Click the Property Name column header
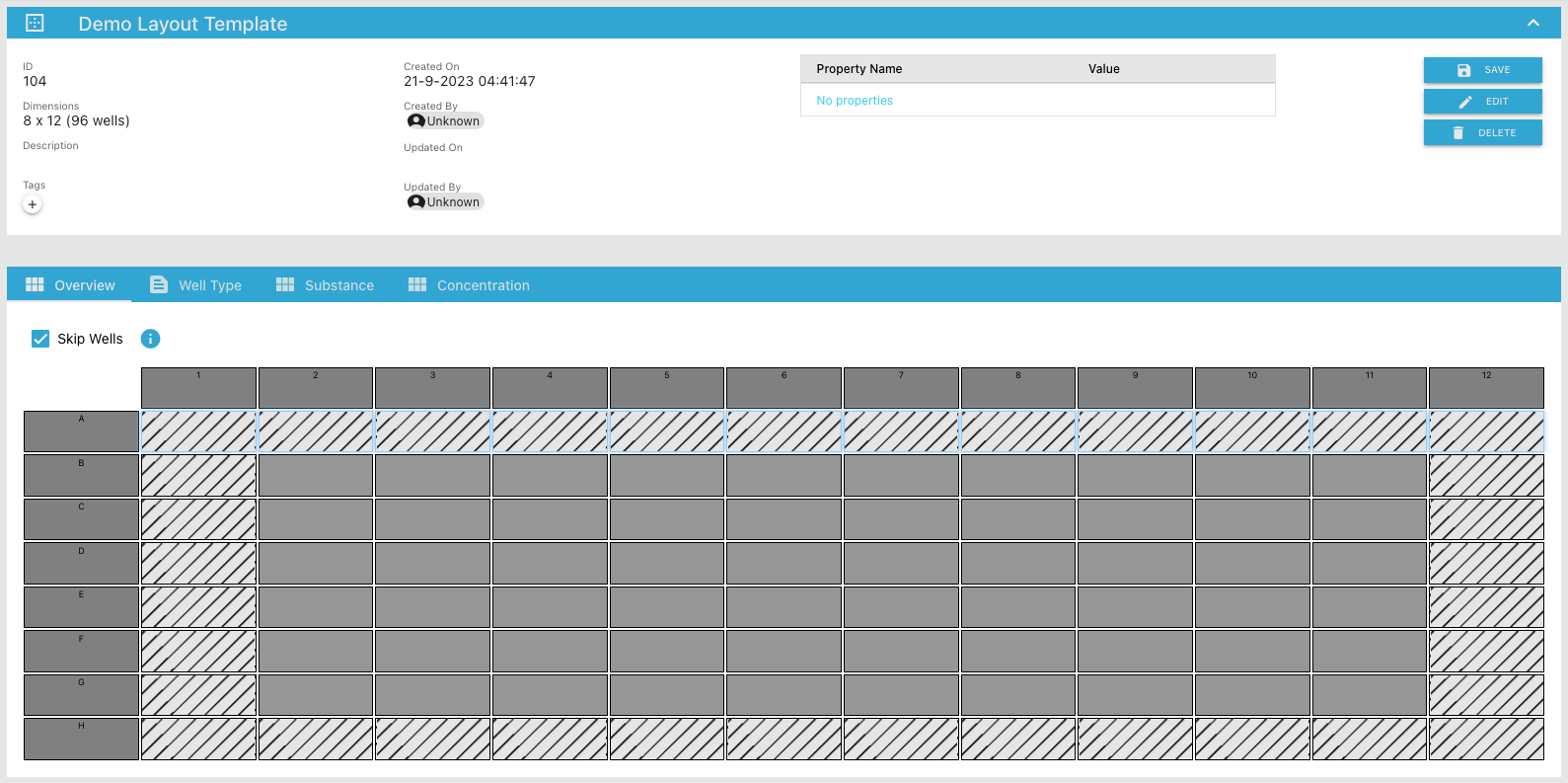Screen dimensions: 1568x783 (859, 69)
